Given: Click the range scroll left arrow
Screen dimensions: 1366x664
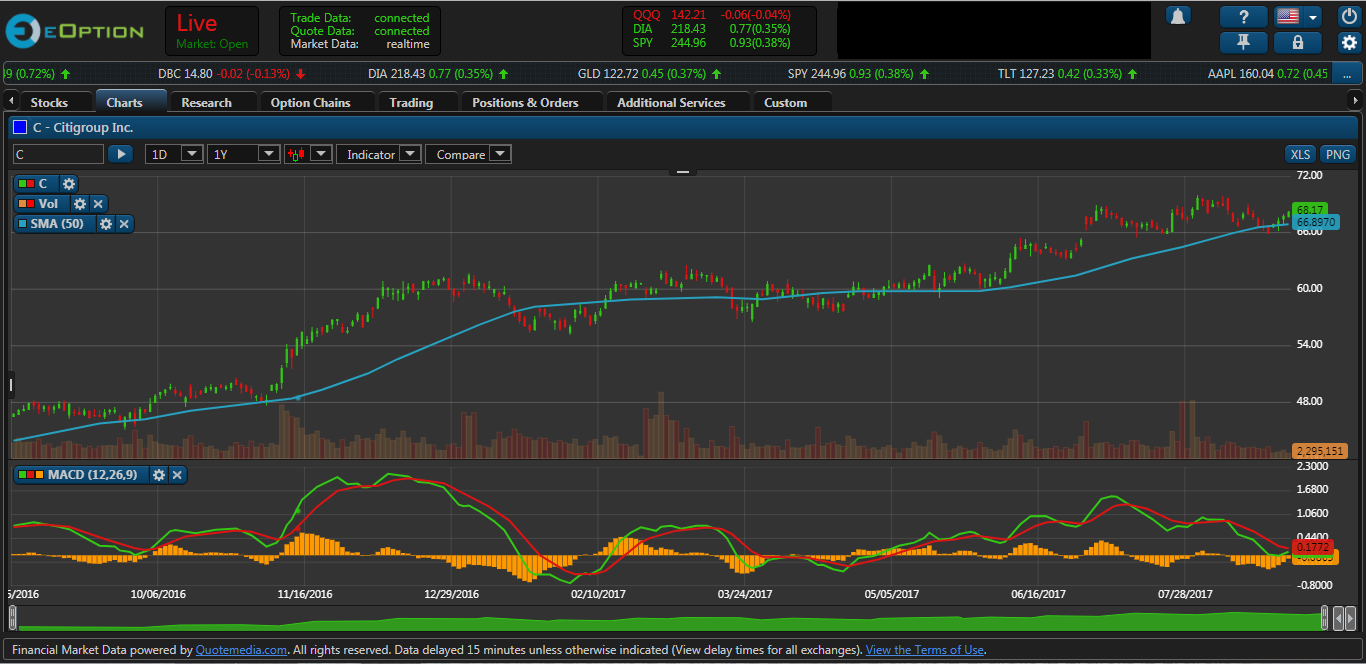Looking at the screenshot, I should 1340,619.
